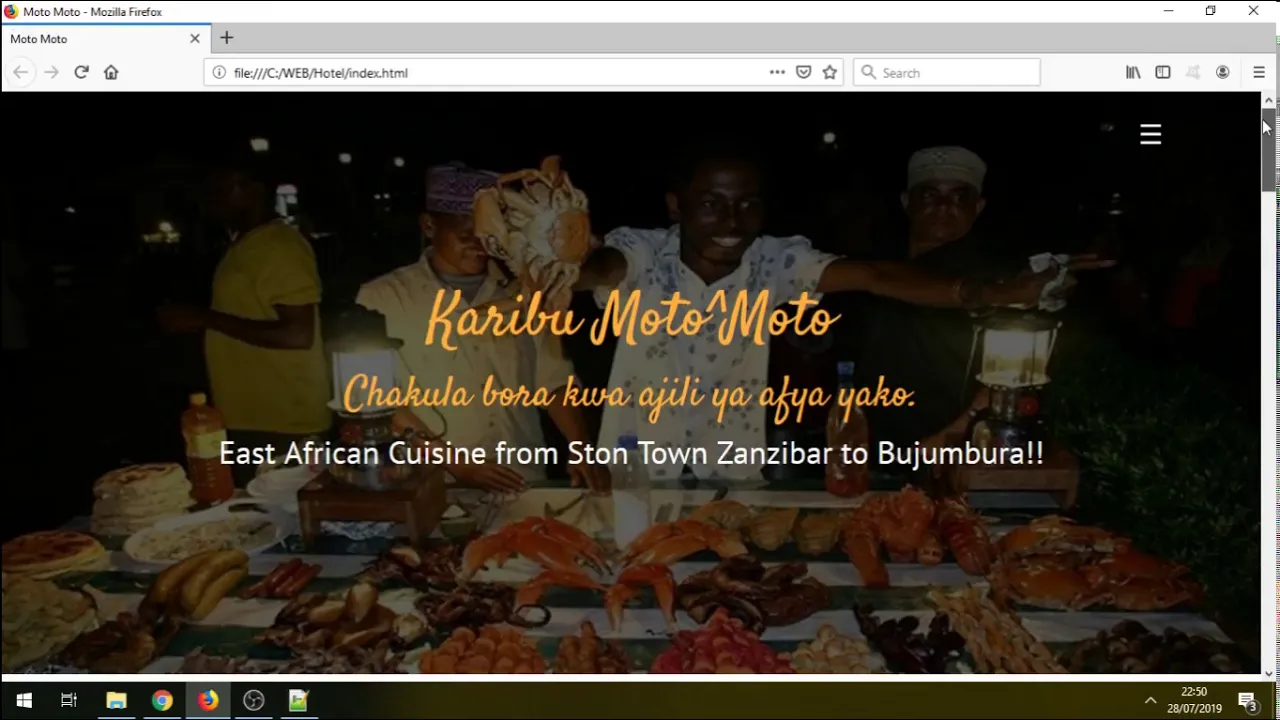The width and height of the screenshot is (1280, 720).
Task: Click the Karibu Moto^Moto heading
Action: pyautogui.click(x=632, y=319)
